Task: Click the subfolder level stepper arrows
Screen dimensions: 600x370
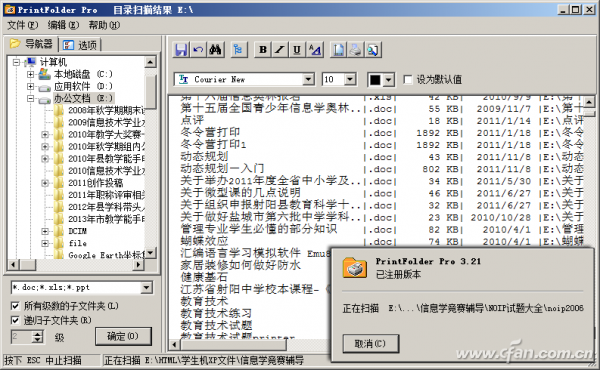Action: (x=38, y=337)
